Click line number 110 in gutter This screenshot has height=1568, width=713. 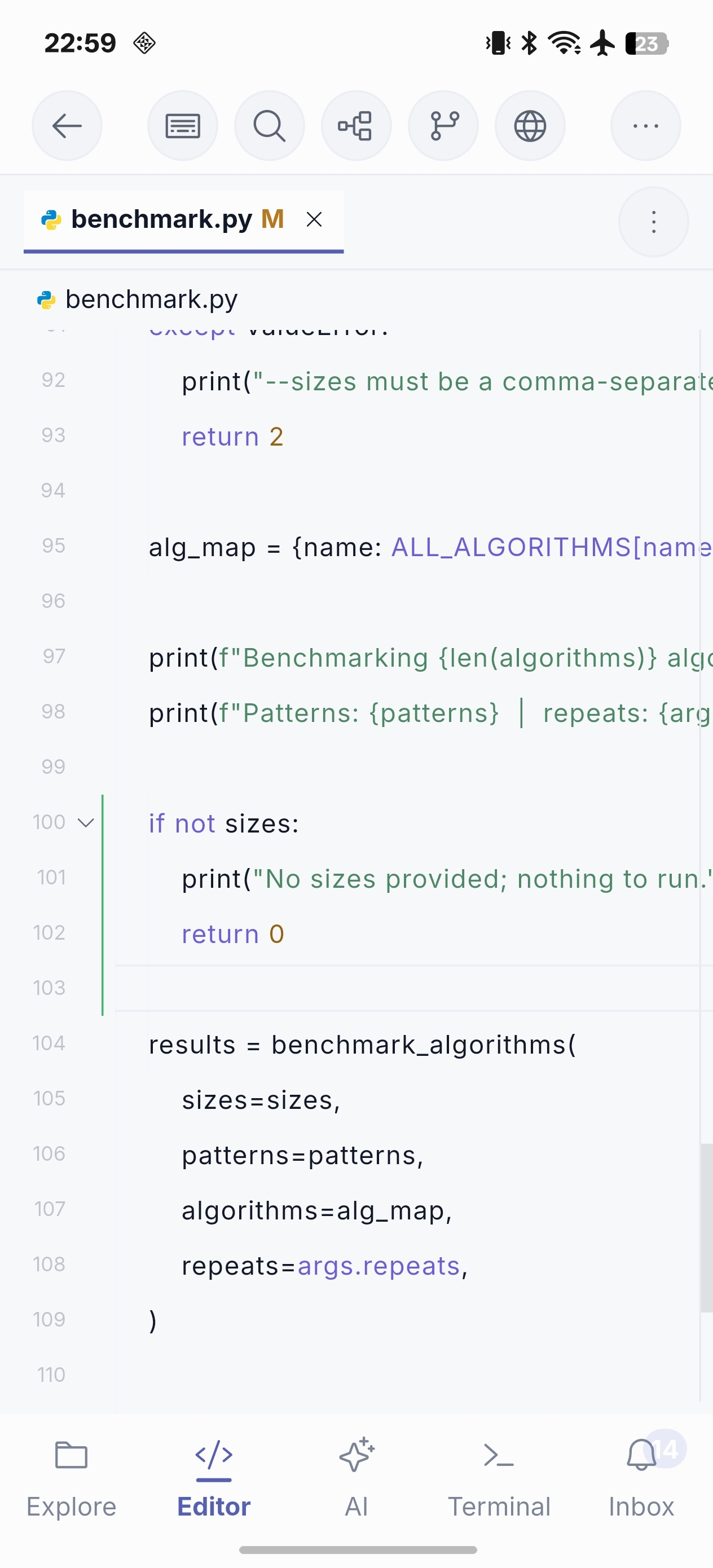coord(51,1375)
